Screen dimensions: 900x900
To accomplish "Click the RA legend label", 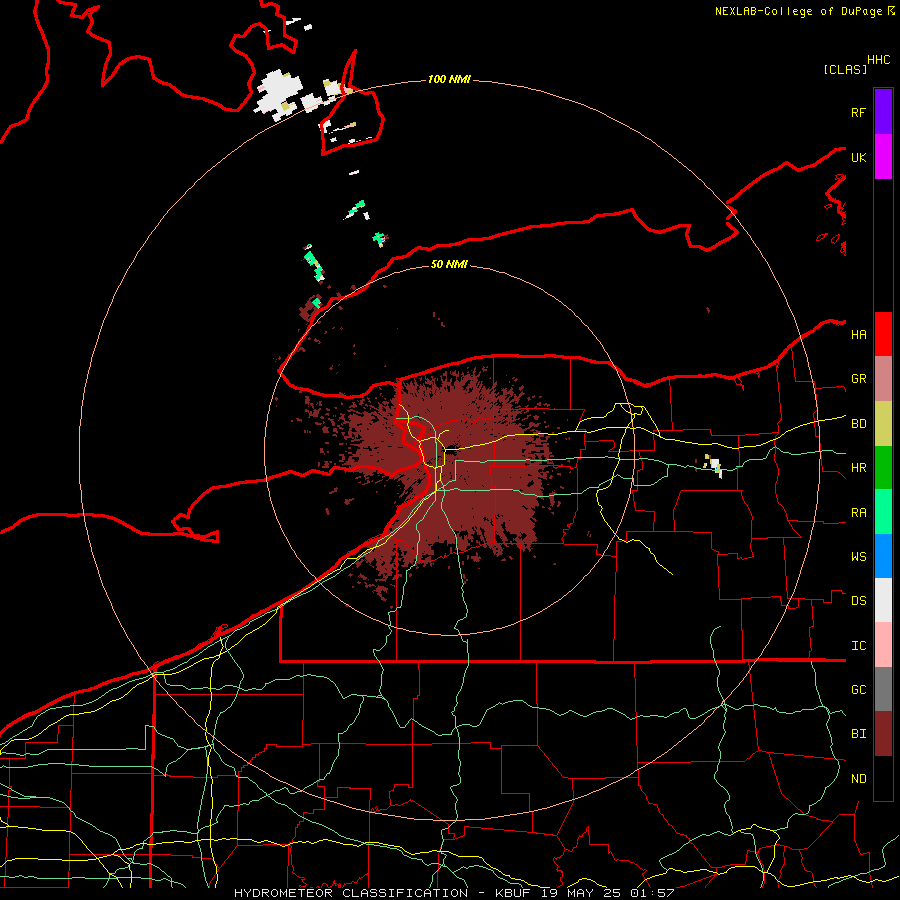I will click(x=858, y=513).
